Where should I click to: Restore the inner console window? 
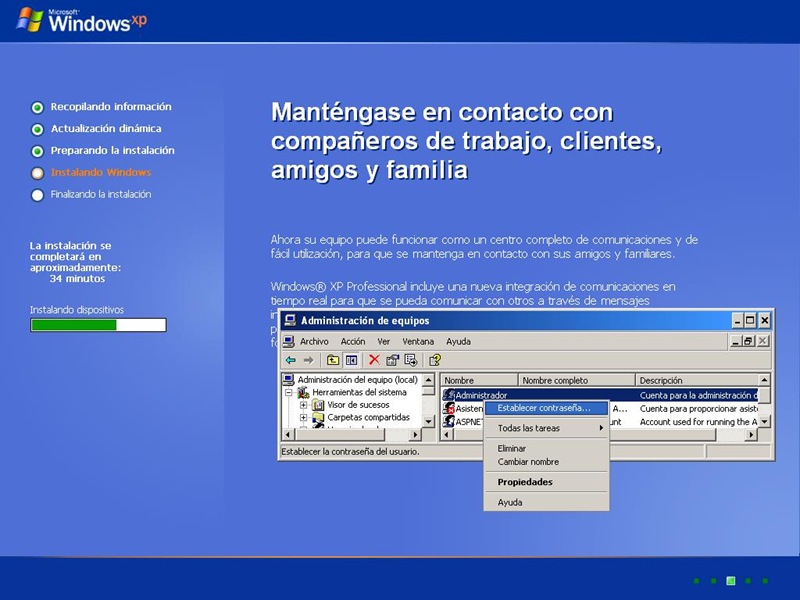coord(748,341)
